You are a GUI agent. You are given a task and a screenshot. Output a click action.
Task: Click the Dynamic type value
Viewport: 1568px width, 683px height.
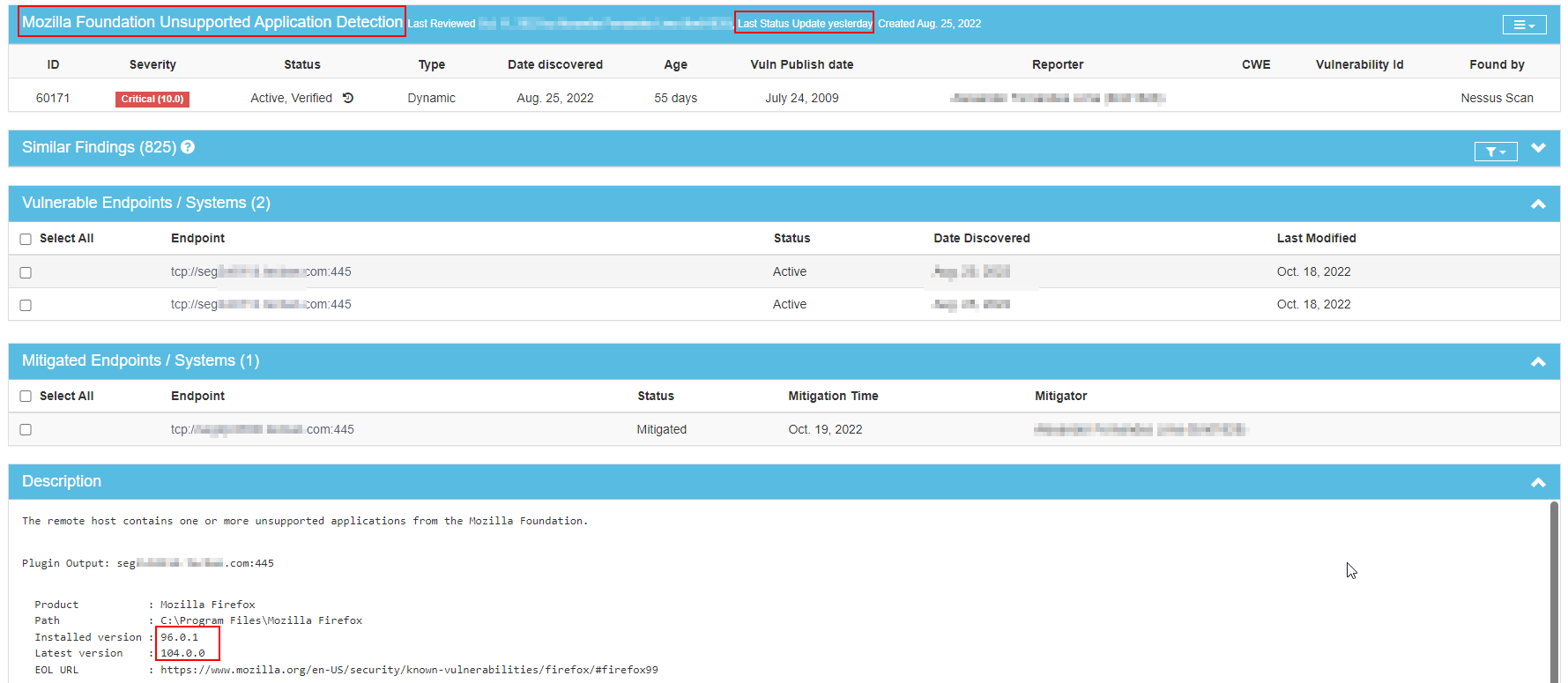click(x=432, y=98)
